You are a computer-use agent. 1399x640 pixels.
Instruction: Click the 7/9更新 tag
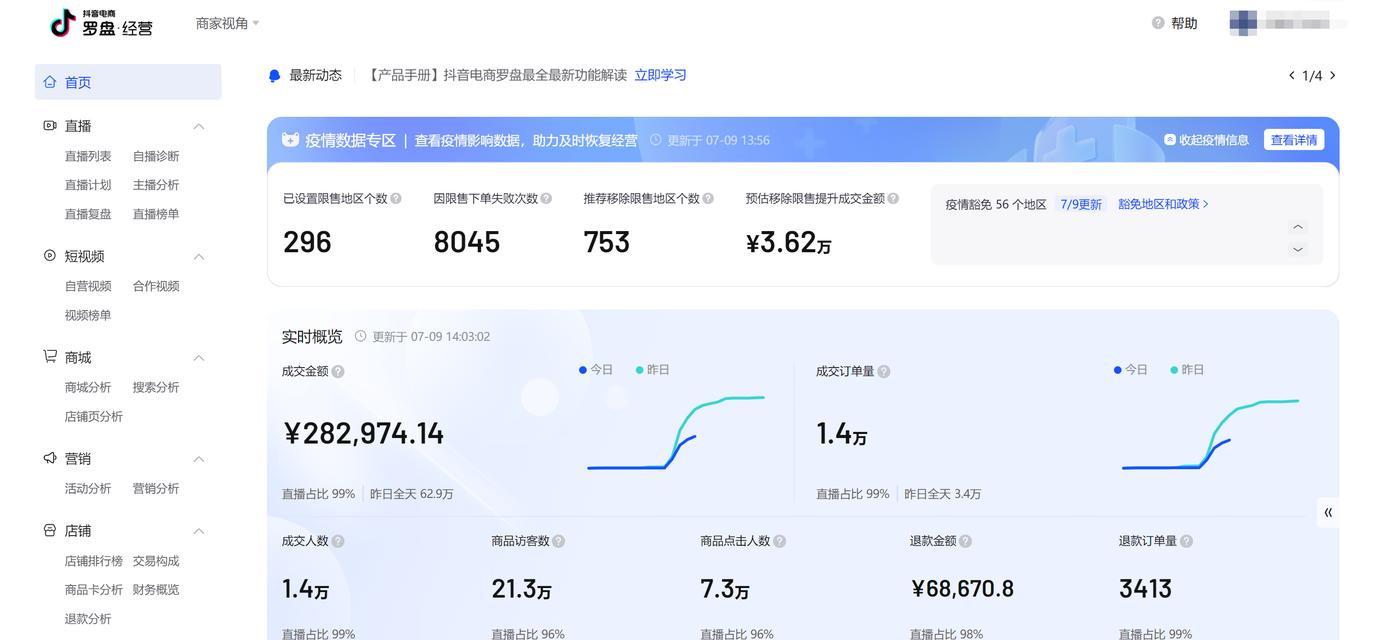pyautogui.click(x=1081, y=204)
